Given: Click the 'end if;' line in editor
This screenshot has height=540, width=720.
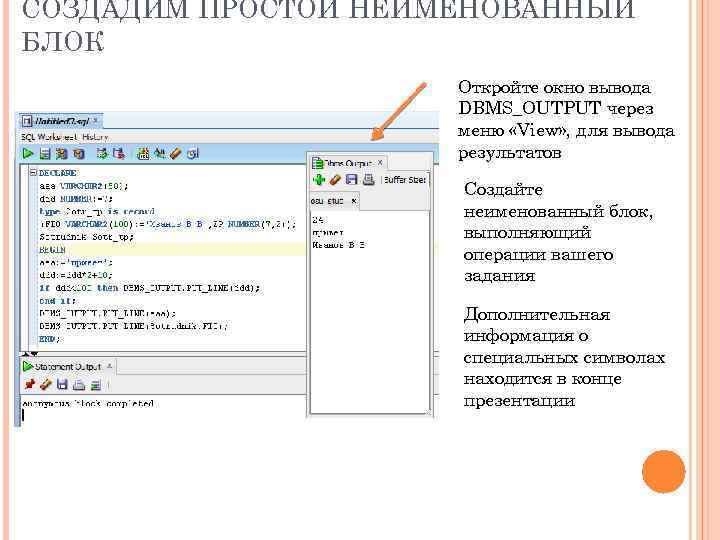Looking at the screenshot, I should tap(57, 301).
